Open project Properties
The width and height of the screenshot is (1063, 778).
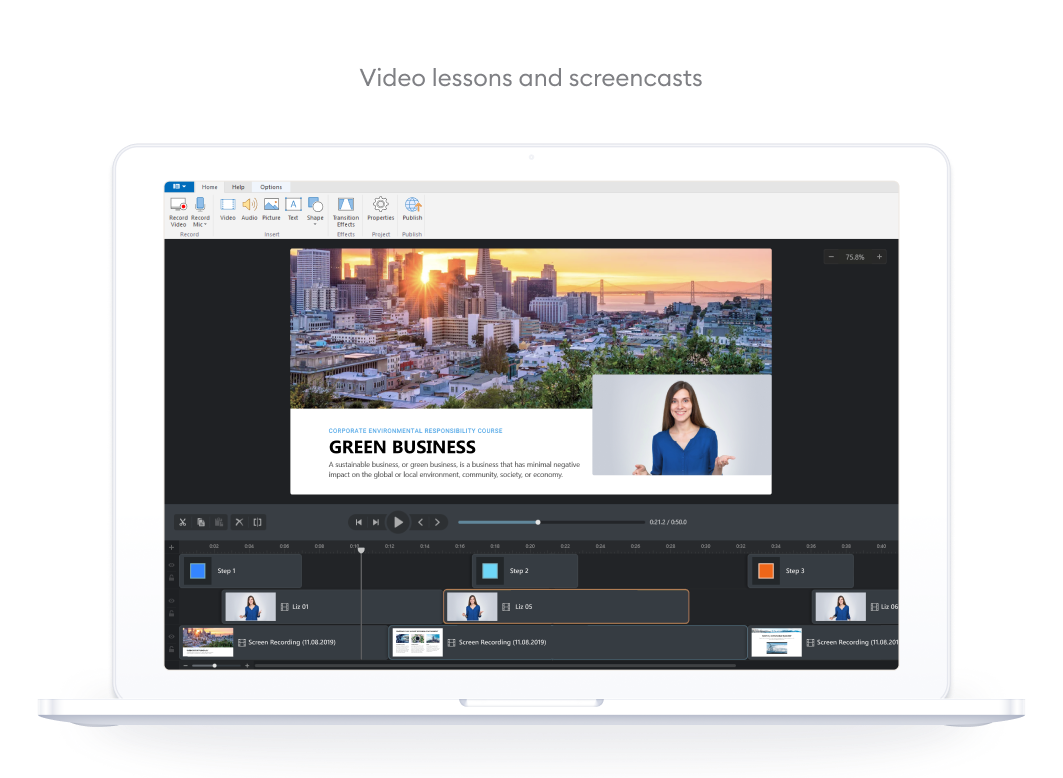point(381,209)
